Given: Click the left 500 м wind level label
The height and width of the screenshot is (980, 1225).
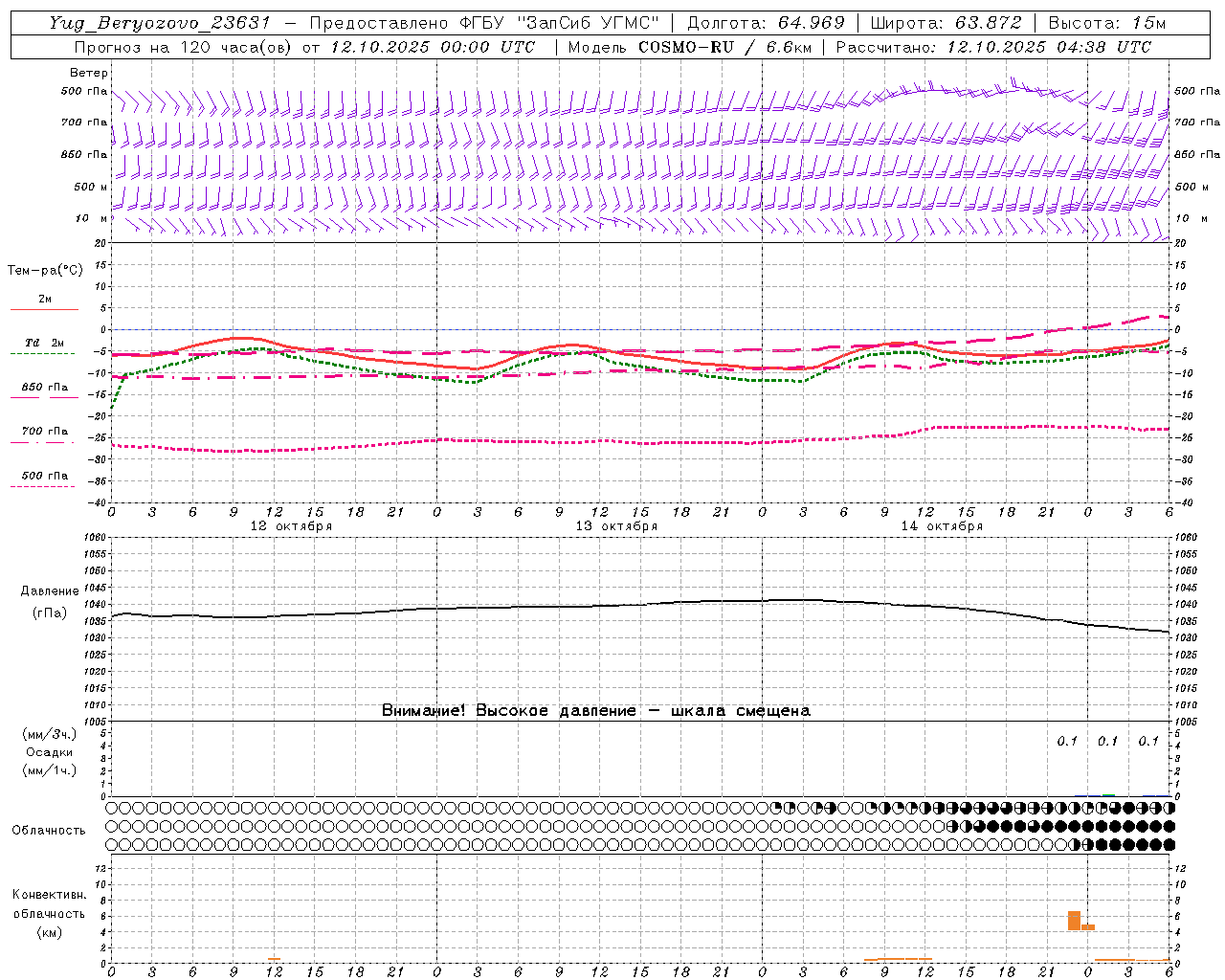Looking at the screenshot, I should pos(91,187).
